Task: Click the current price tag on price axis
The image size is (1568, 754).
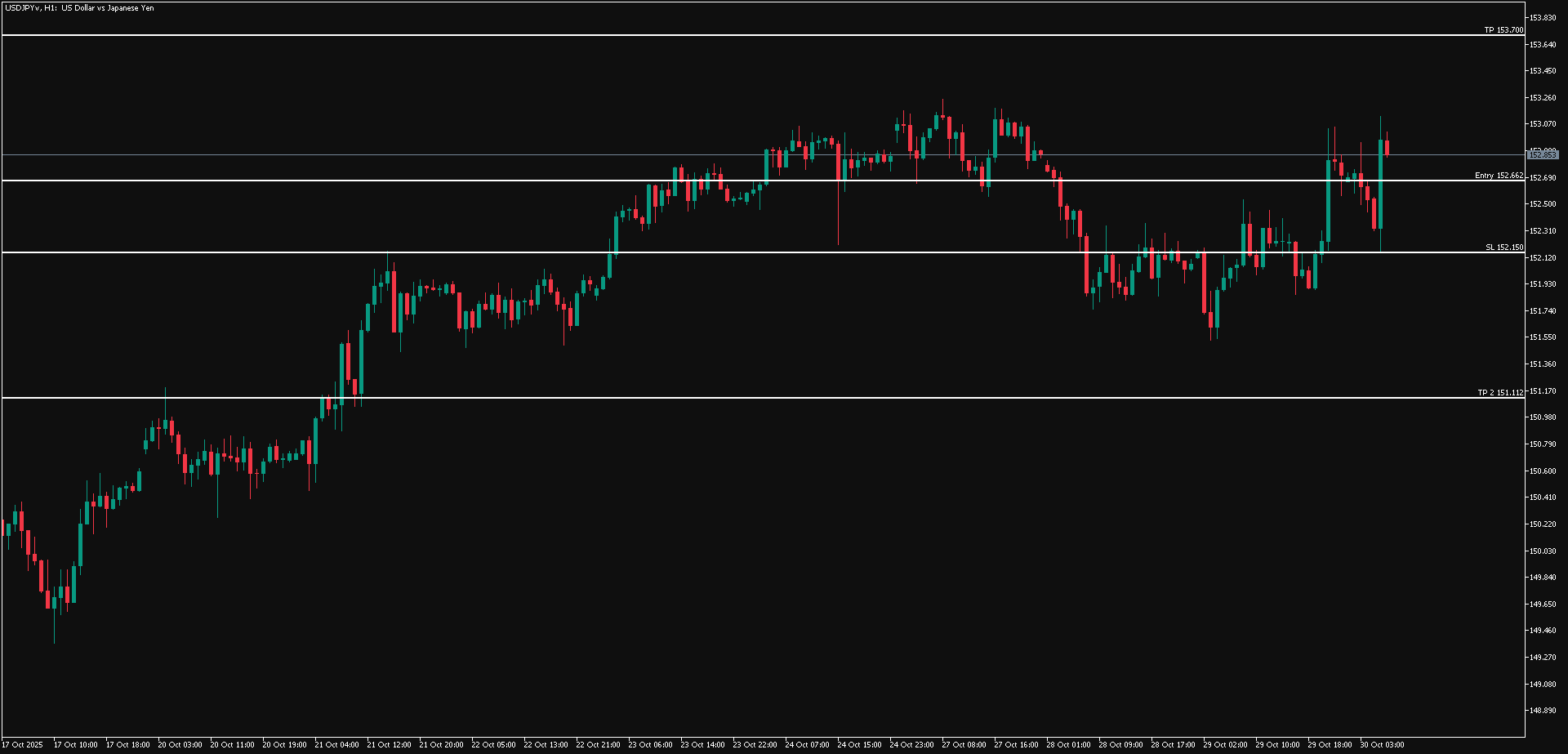Action: pyautogui.click(x=1542, y=154)
